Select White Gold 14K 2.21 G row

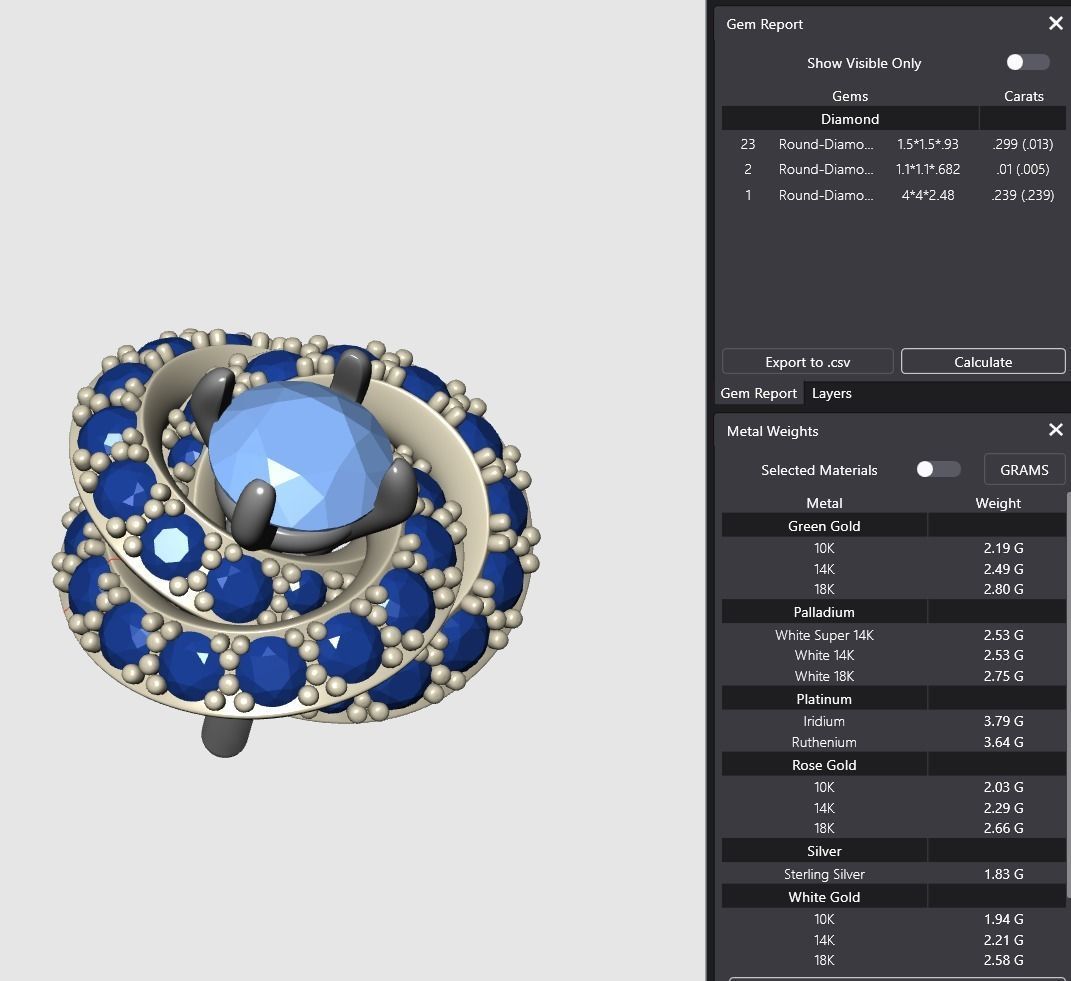(x=893, y=940)
